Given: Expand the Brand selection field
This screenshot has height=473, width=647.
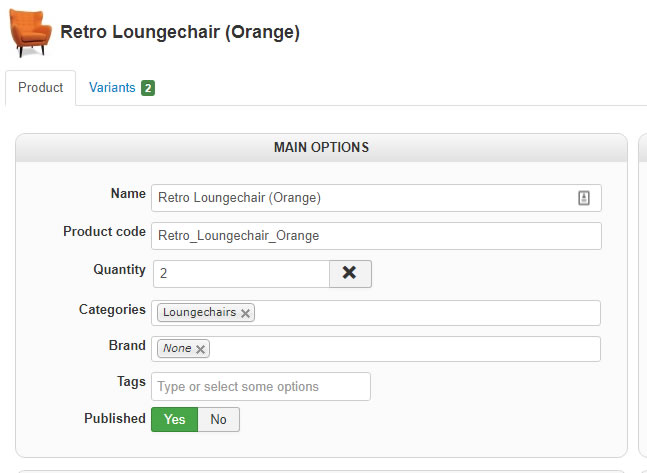Looking at the screenshot, I should (400, 349).
